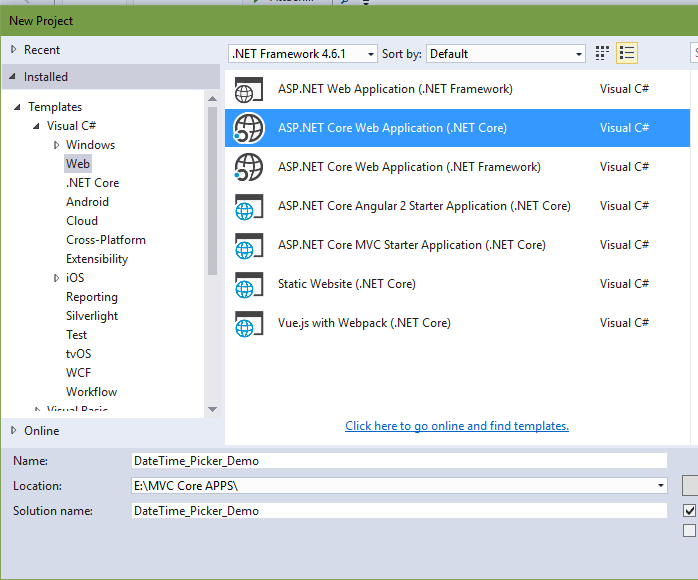Screen dimensions: 698x580
Task: Choose Vue.js with Webpack (.NET Core) template
Action: pos(457,324)
